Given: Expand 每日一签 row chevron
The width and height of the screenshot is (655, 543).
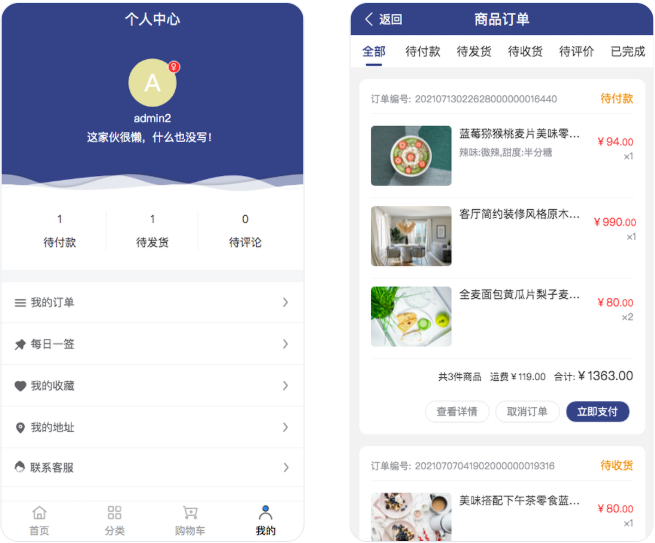Looking at the screenshot, I should [285, 344].
